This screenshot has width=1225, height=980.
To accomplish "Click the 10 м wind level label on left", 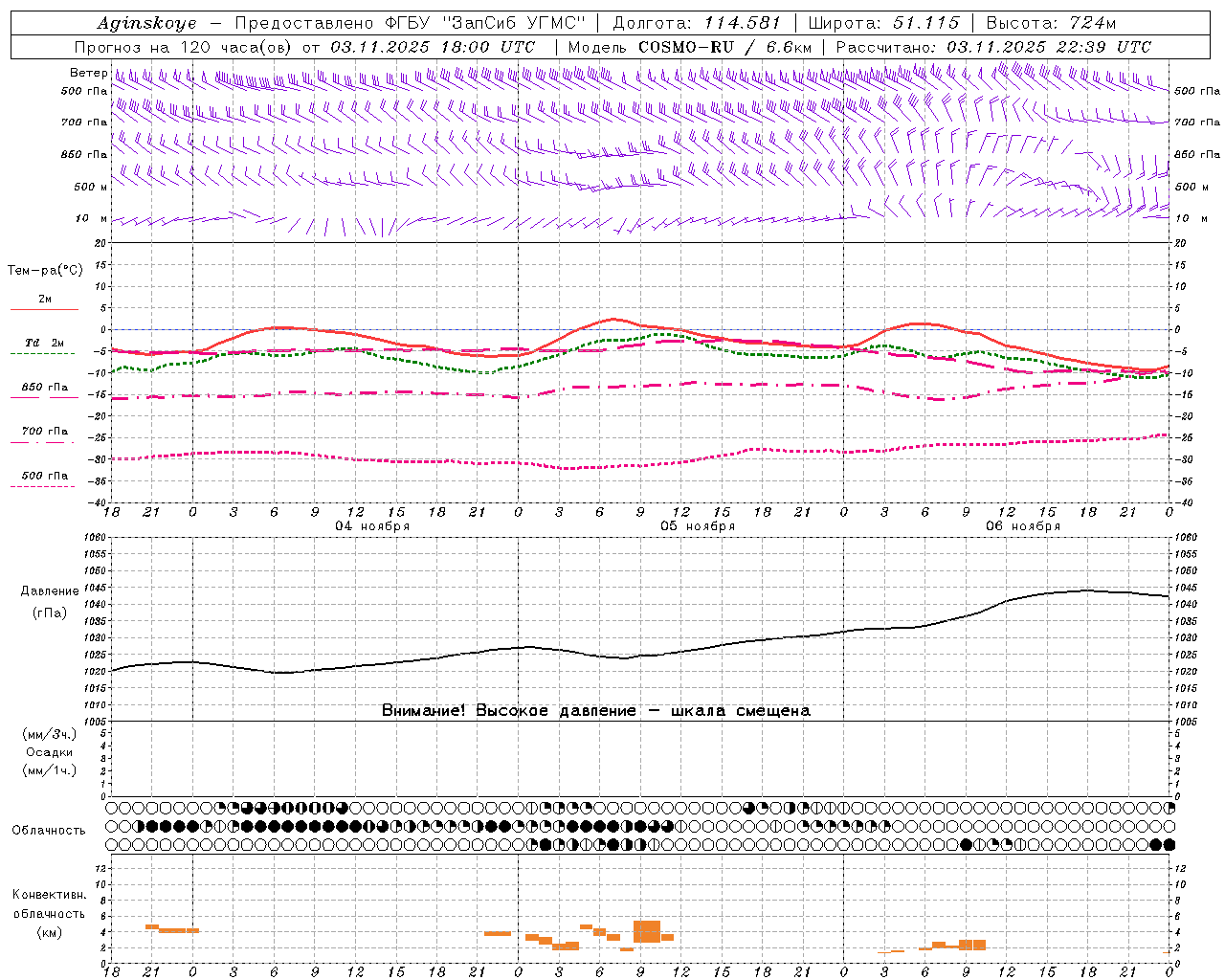I will (x=92, y=219).
